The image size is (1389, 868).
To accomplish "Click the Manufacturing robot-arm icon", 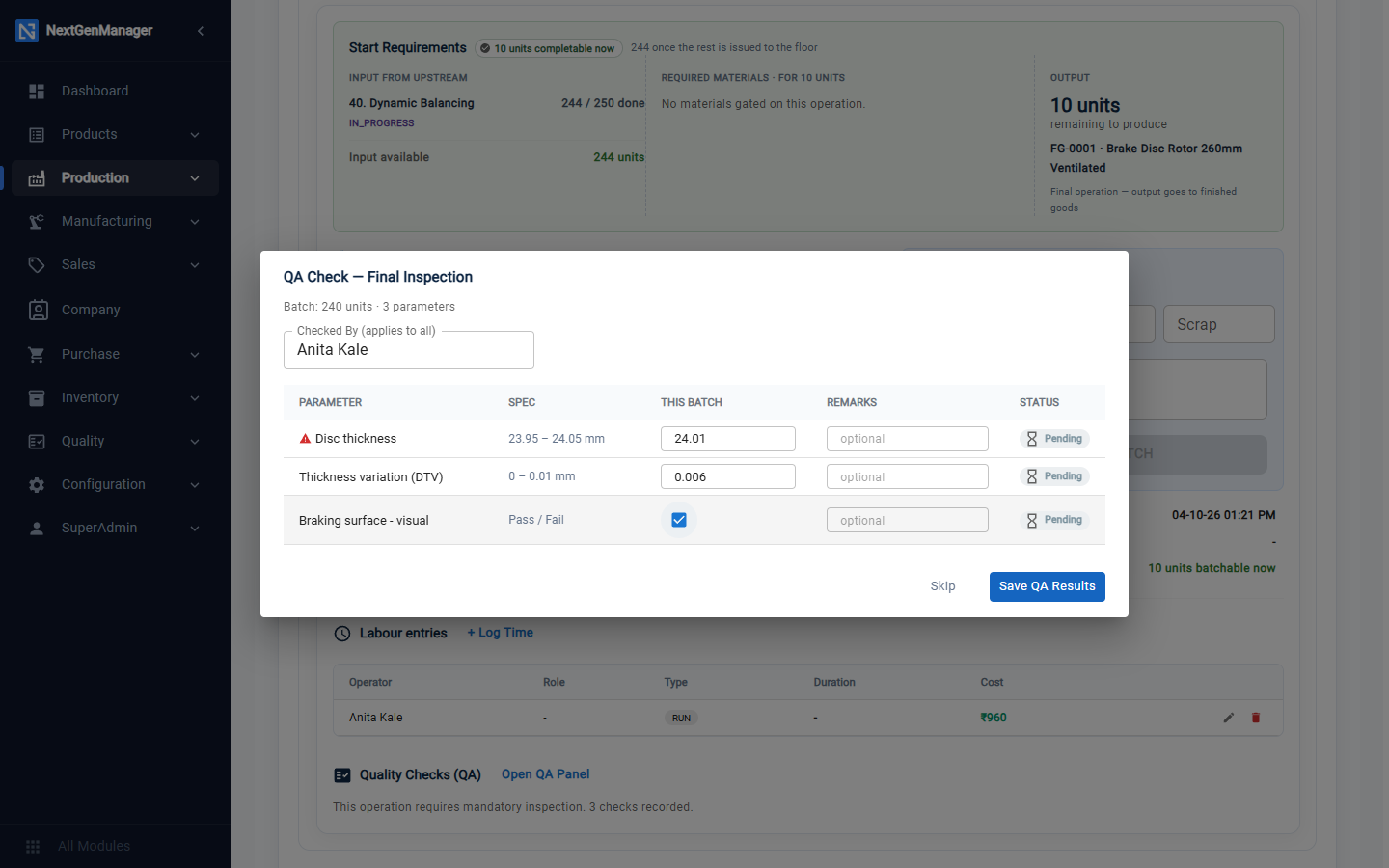I will coord(37,221).
